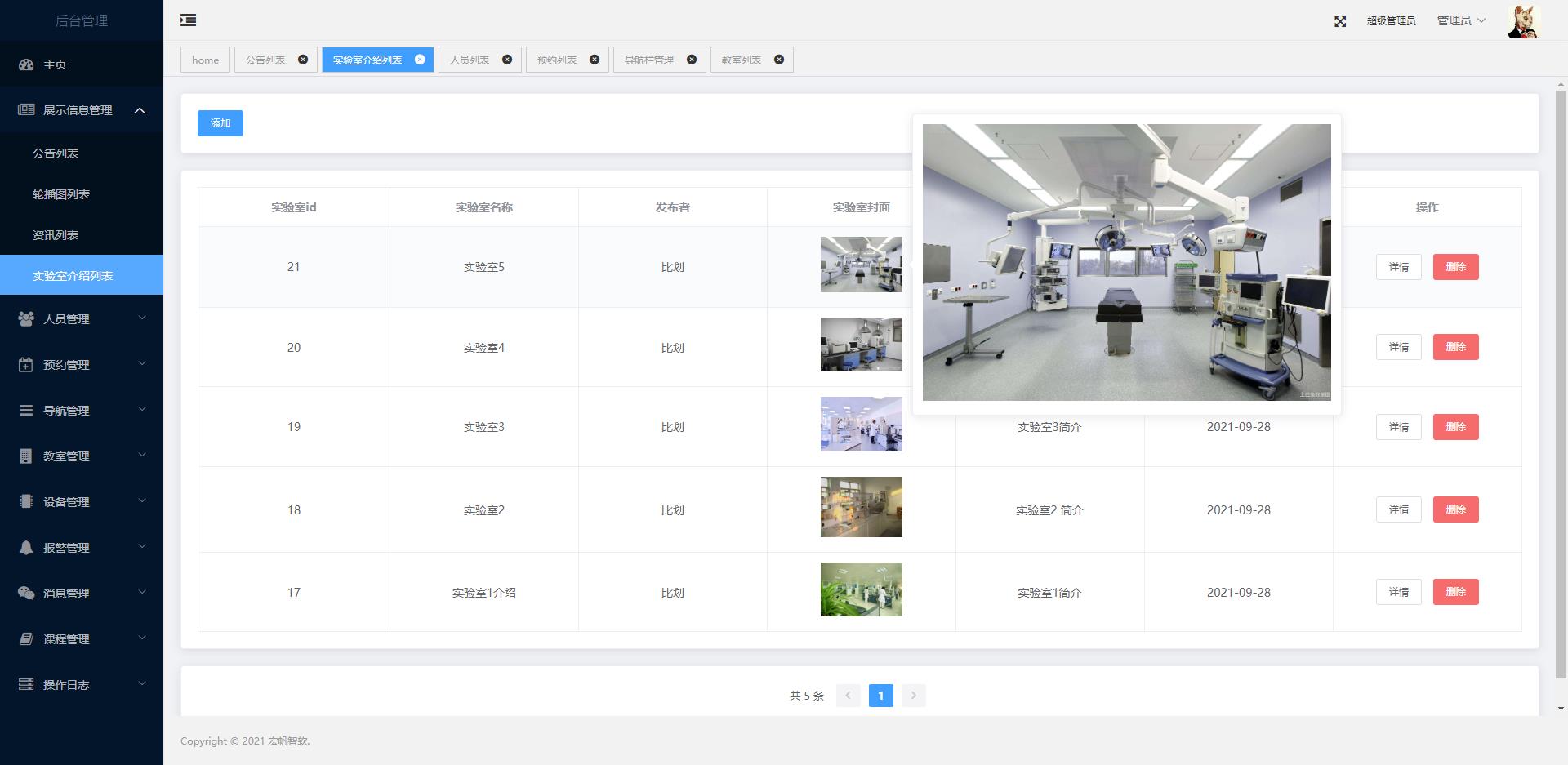The height and width of the screenshot is (765, 1568).
Task: Close the 公告列表 tab
Action: pyautogui.click(x=303, y=60)
